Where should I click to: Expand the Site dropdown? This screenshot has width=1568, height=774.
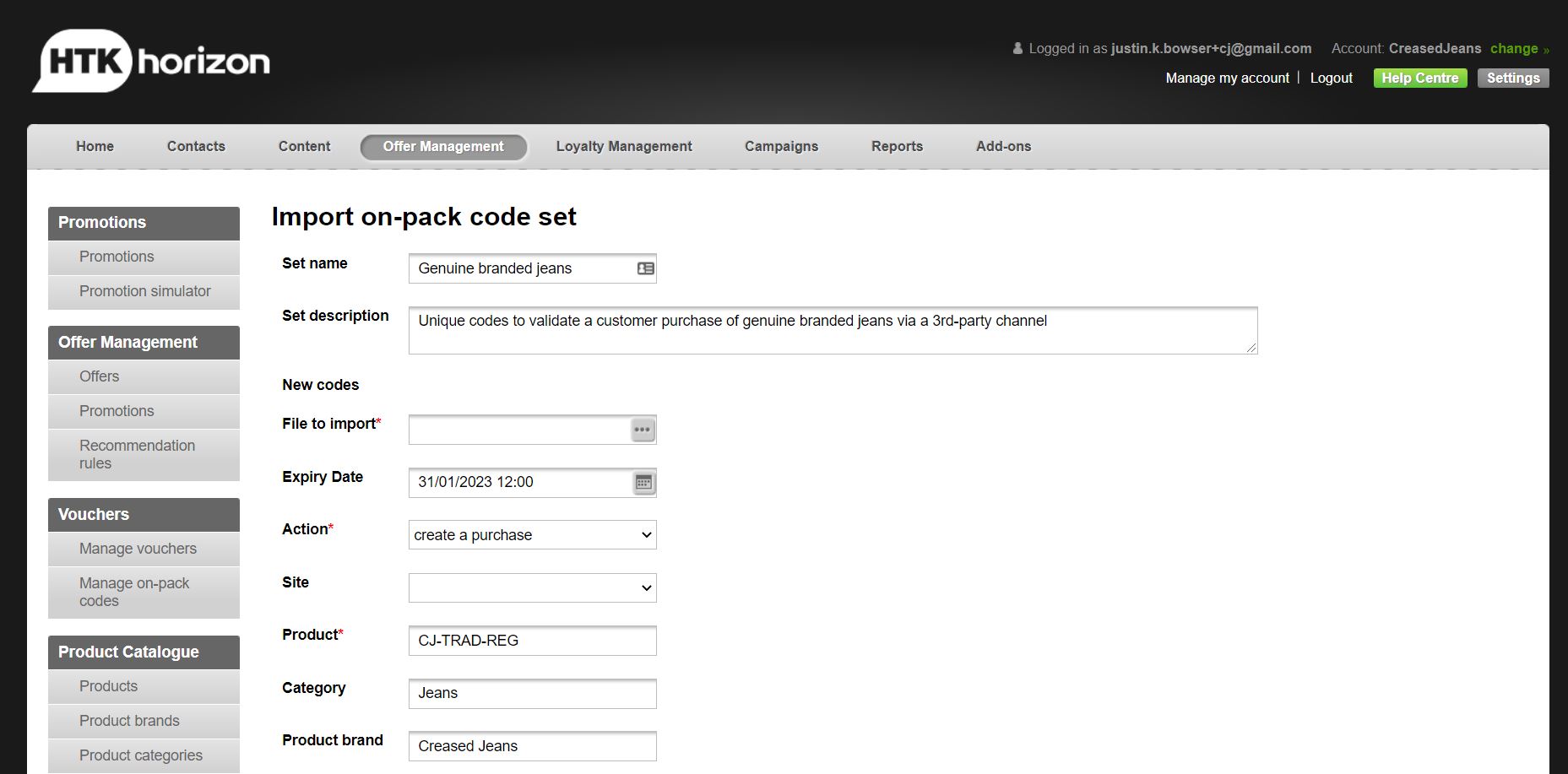pyautogui.click(x=532, y=587)
